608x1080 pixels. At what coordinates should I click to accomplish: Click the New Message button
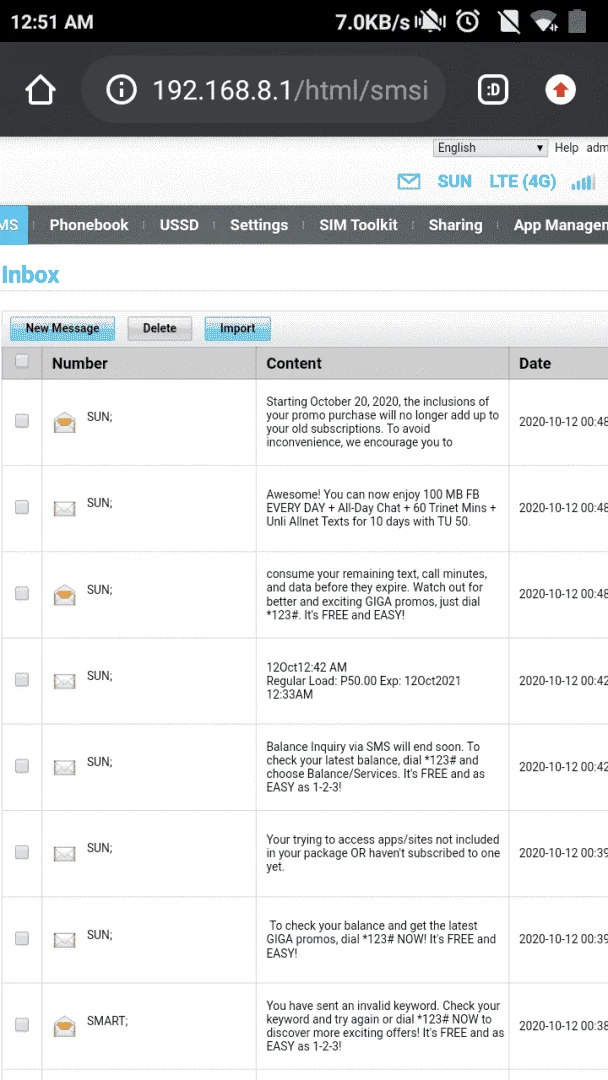pos(63,329)
